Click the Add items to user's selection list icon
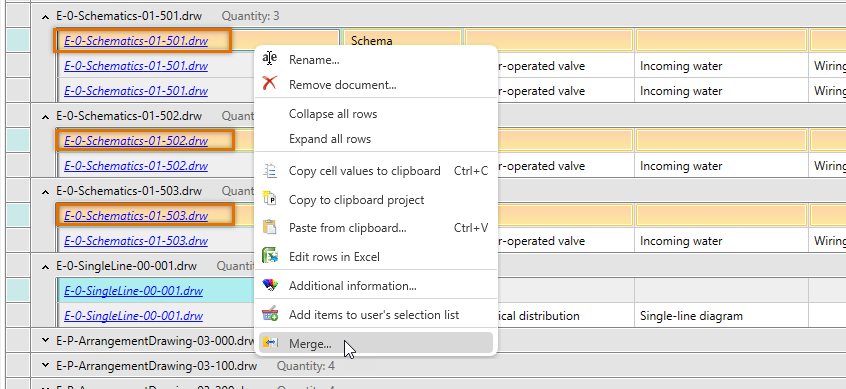This screenshot has height=389, width=846. click(269, 315)
